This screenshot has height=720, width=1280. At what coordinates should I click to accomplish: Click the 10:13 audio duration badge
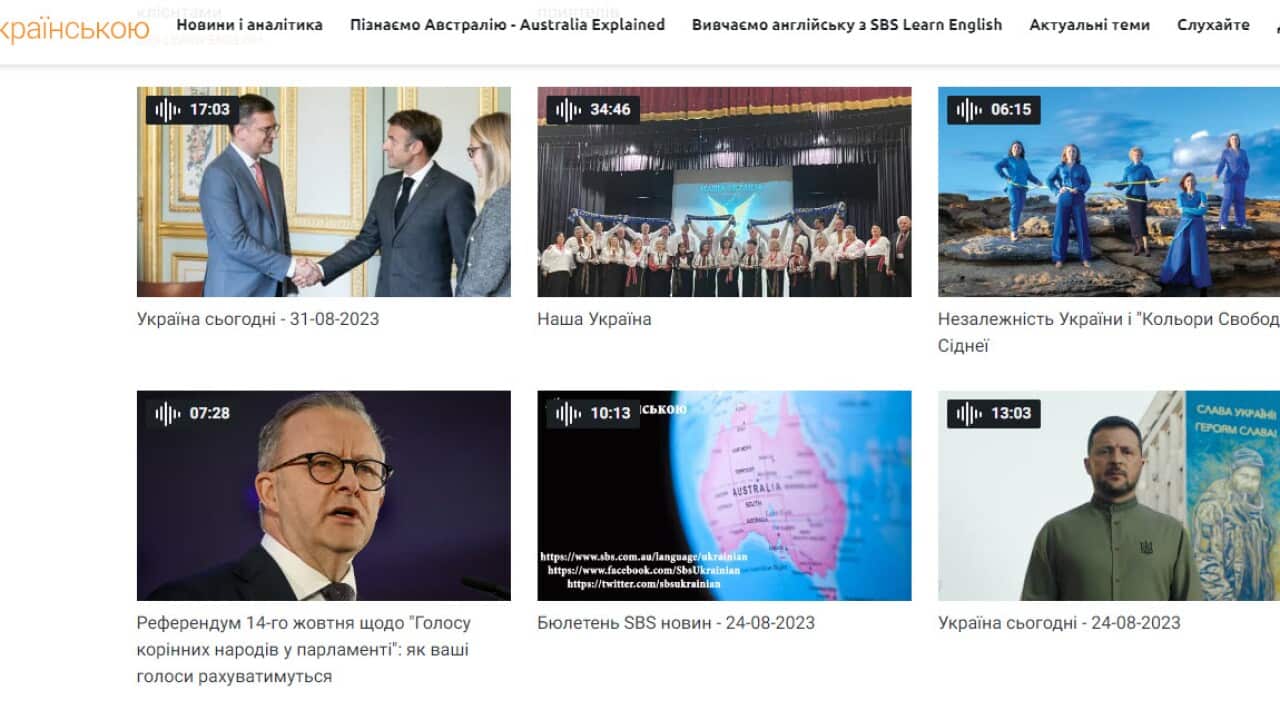[x=593, y=413]
